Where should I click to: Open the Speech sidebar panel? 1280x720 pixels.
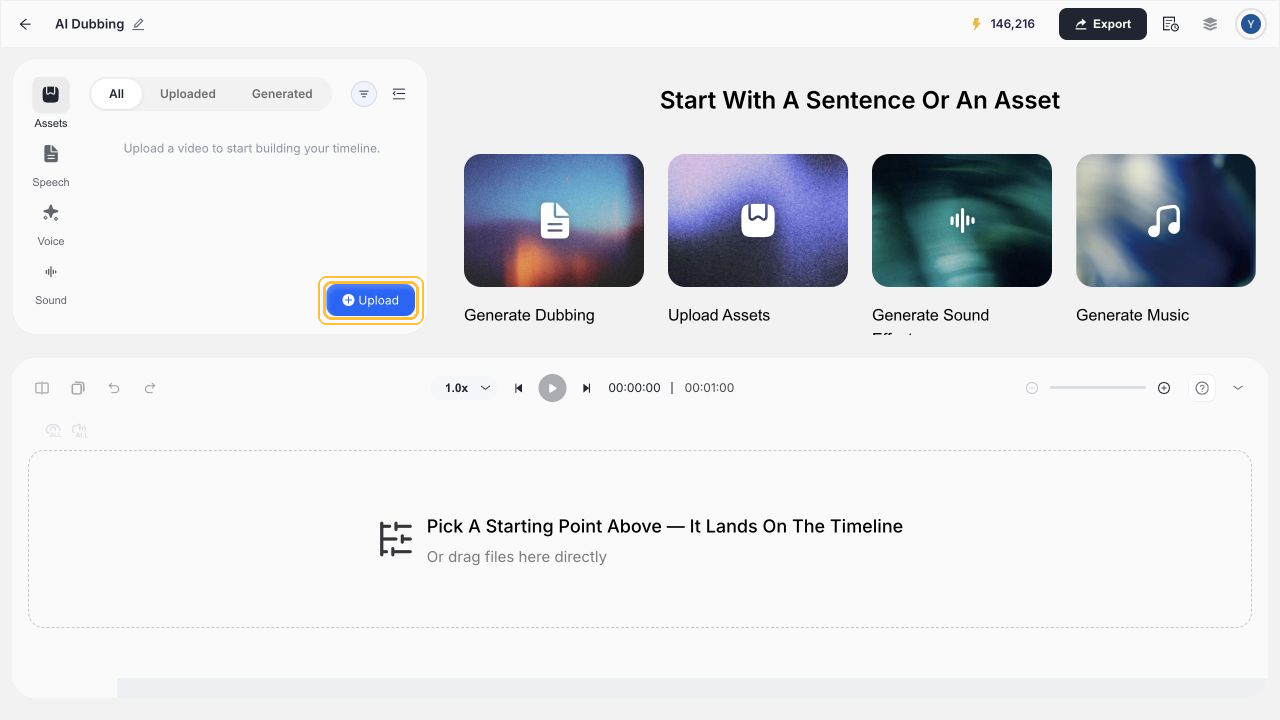51,164
